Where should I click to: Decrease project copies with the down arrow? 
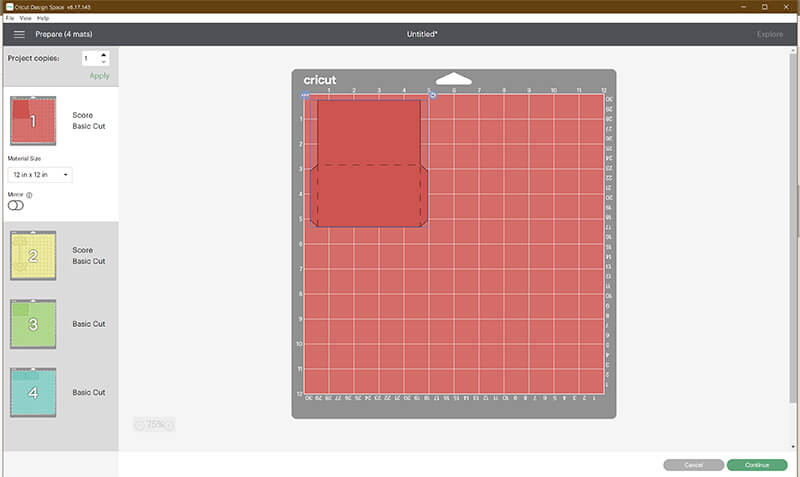coord(104,62)
